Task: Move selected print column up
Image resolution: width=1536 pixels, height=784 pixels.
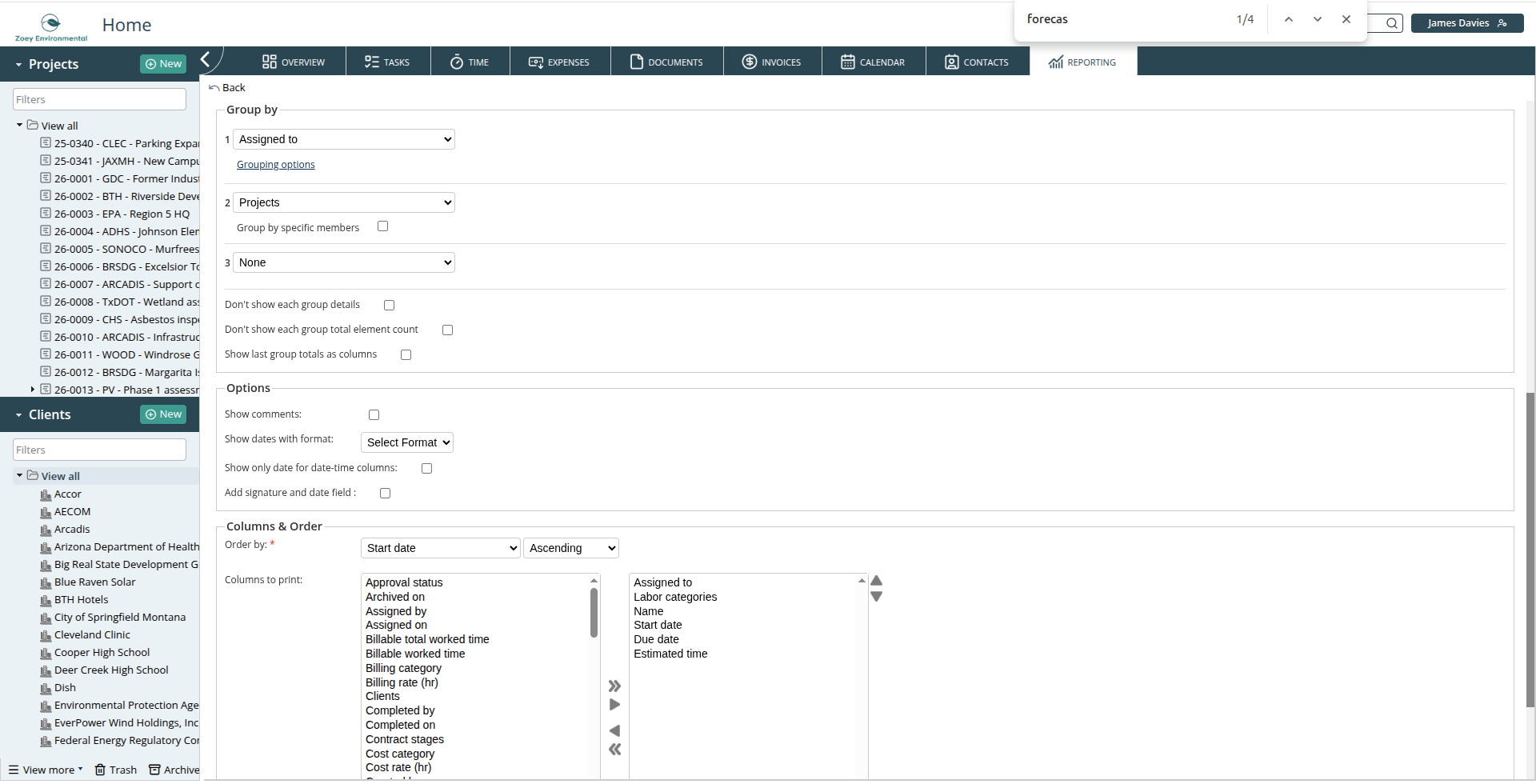Action: pyautogui.click(x=877, y=581)
